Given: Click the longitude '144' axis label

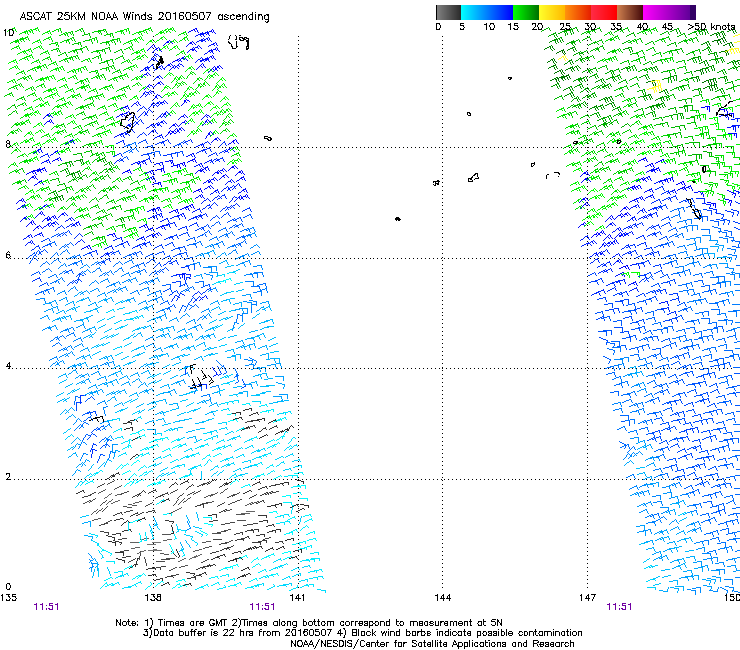Looking at the screenshot, I should point(443,598).
